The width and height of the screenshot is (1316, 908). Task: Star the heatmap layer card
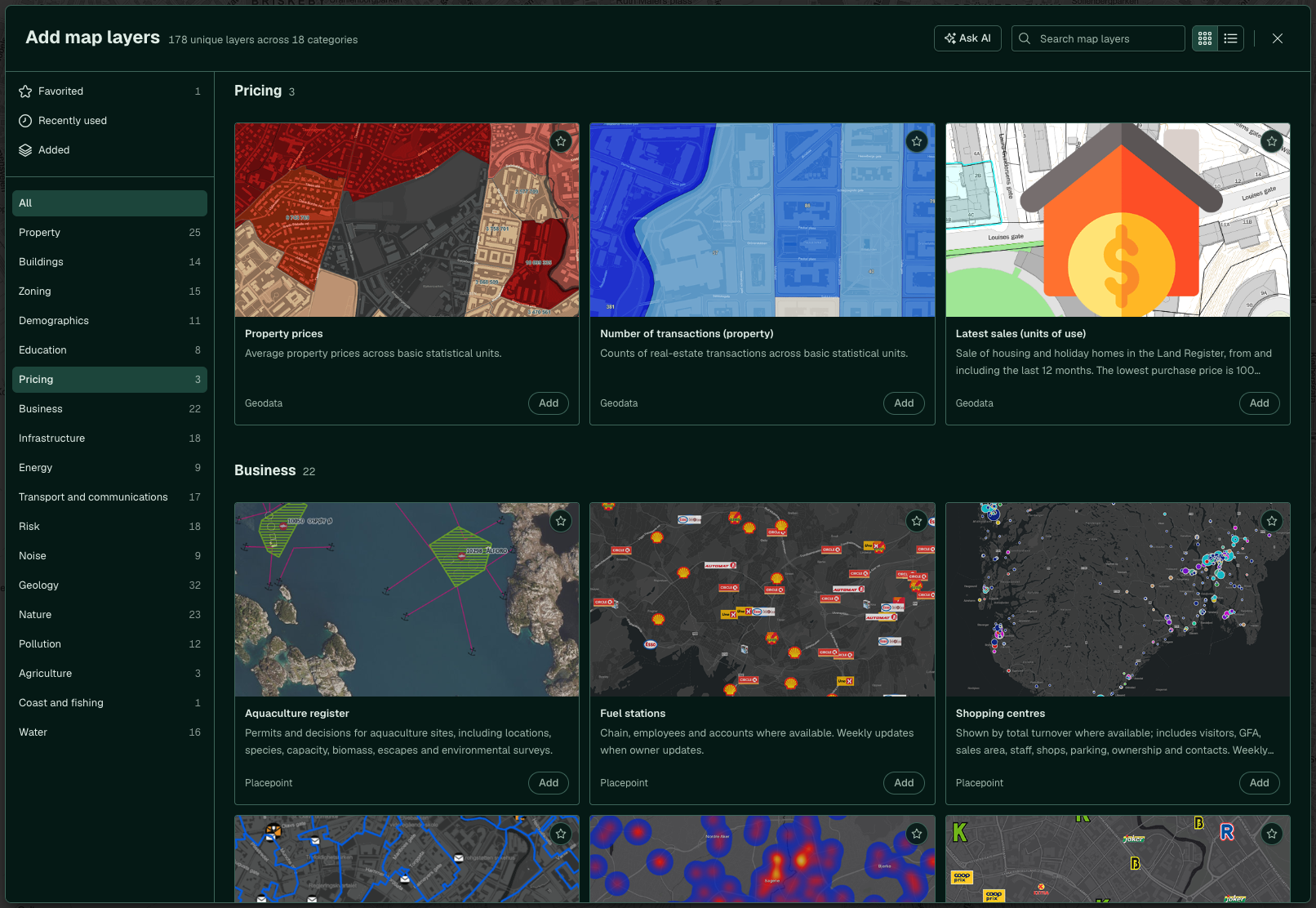click(x=917, y=834)
